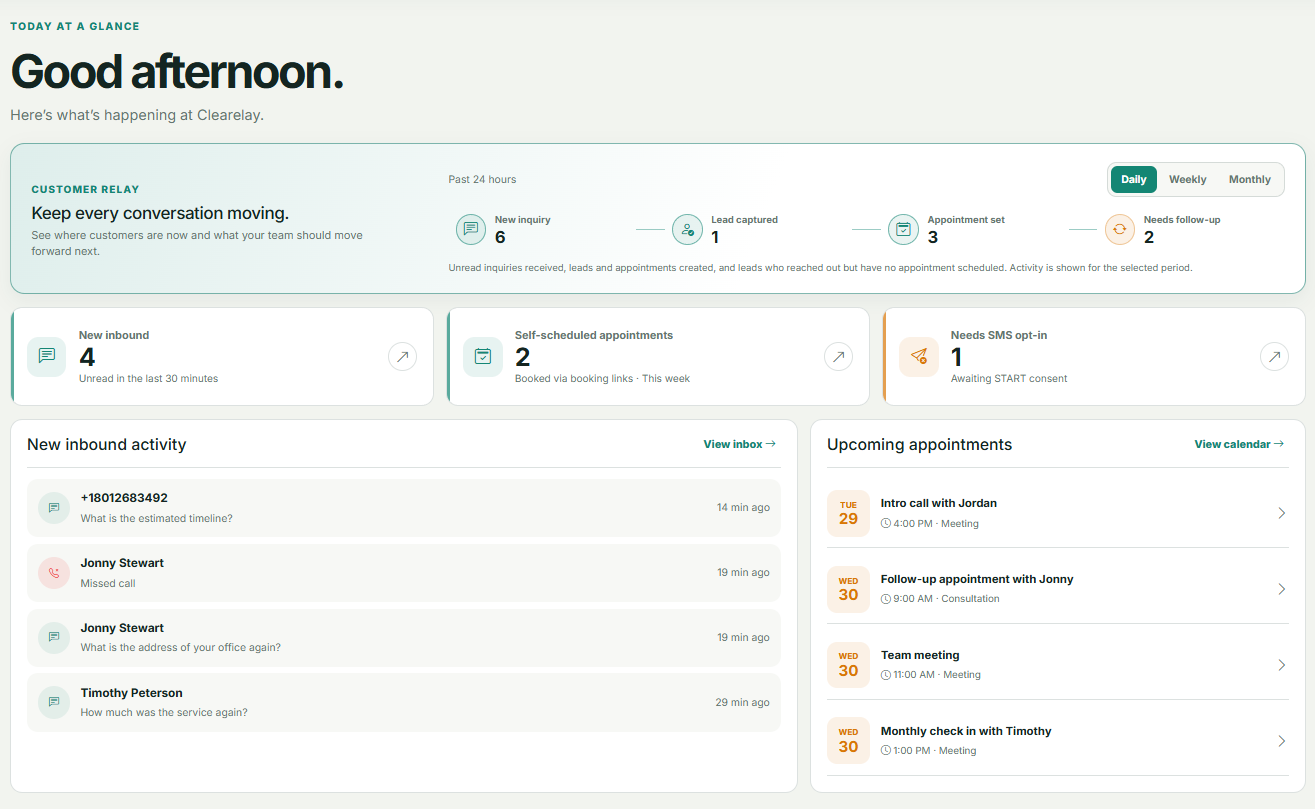Expand Monthly check in with Timothy chevron
Screen dimensions: 1315x809
point(1281,741)
